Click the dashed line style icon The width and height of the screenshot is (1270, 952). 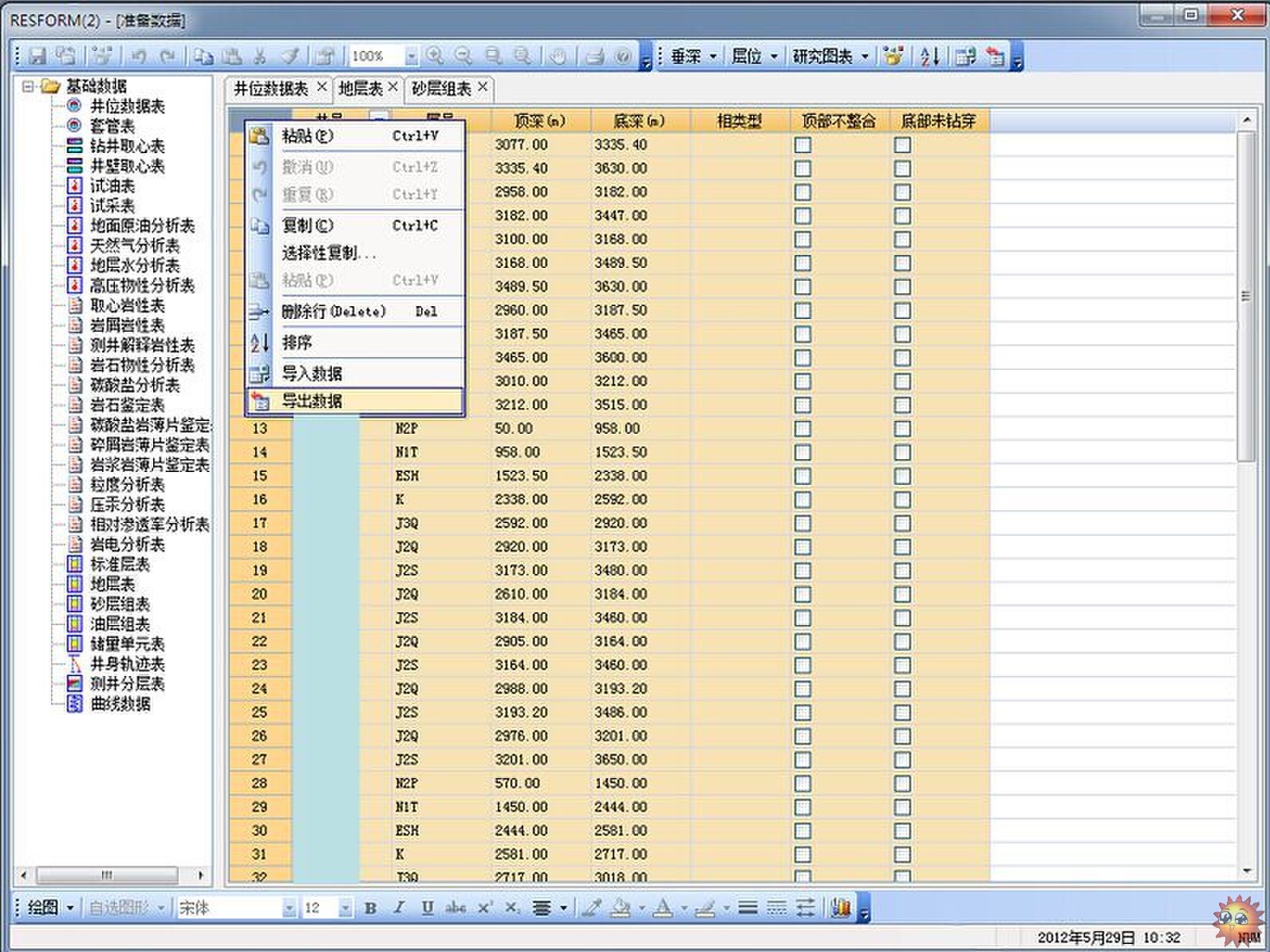pos(776,907)
